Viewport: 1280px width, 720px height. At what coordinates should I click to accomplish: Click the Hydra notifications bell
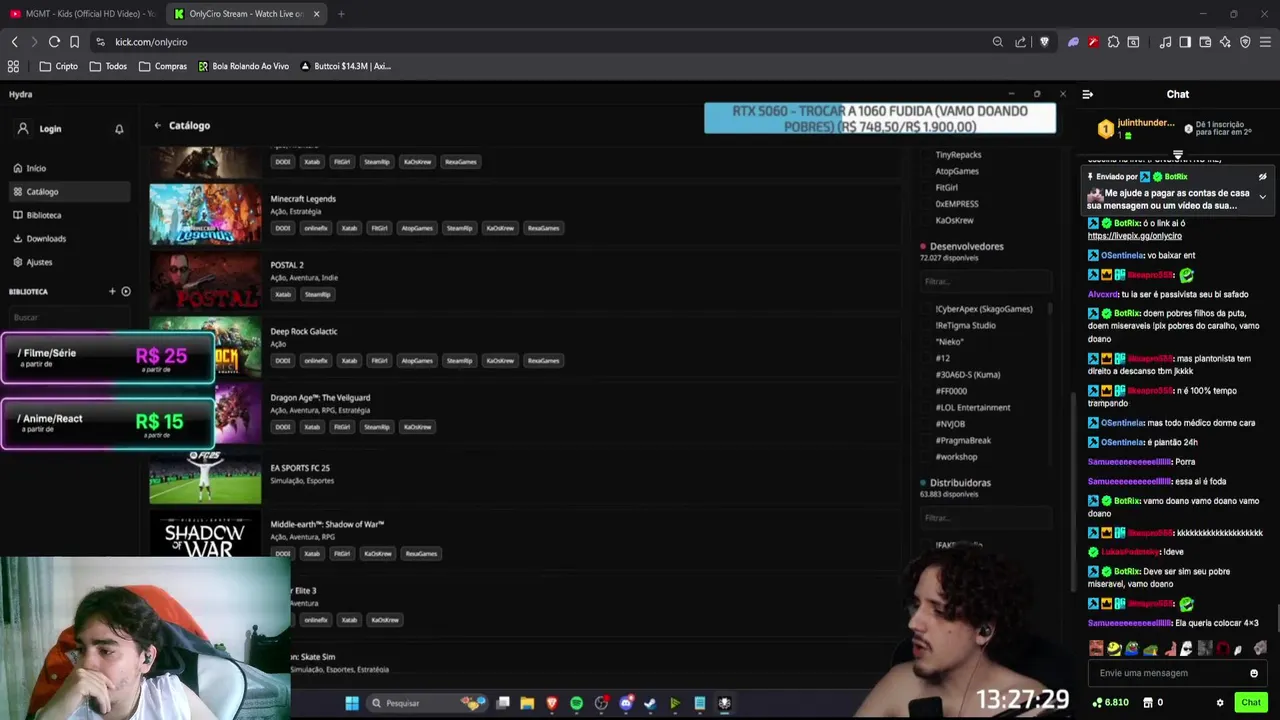[119, 129]
